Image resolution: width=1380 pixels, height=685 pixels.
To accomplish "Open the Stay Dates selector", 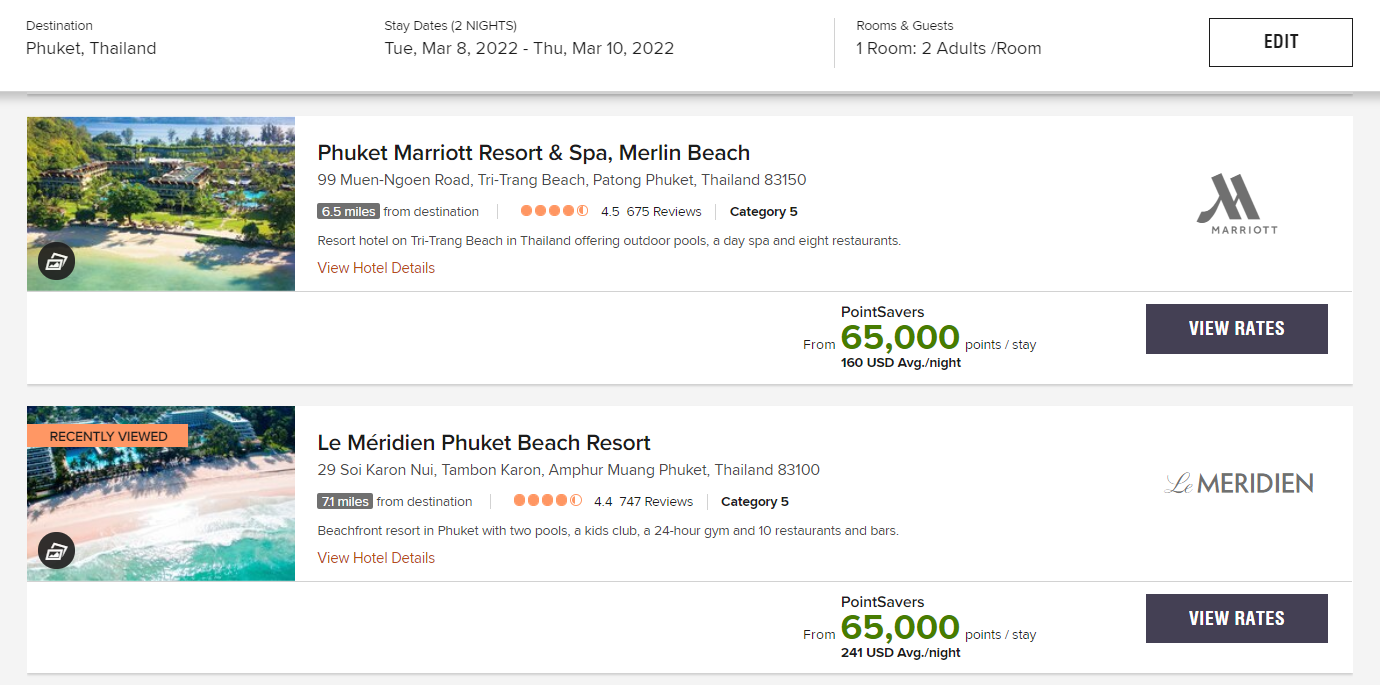I will (527, 47).
